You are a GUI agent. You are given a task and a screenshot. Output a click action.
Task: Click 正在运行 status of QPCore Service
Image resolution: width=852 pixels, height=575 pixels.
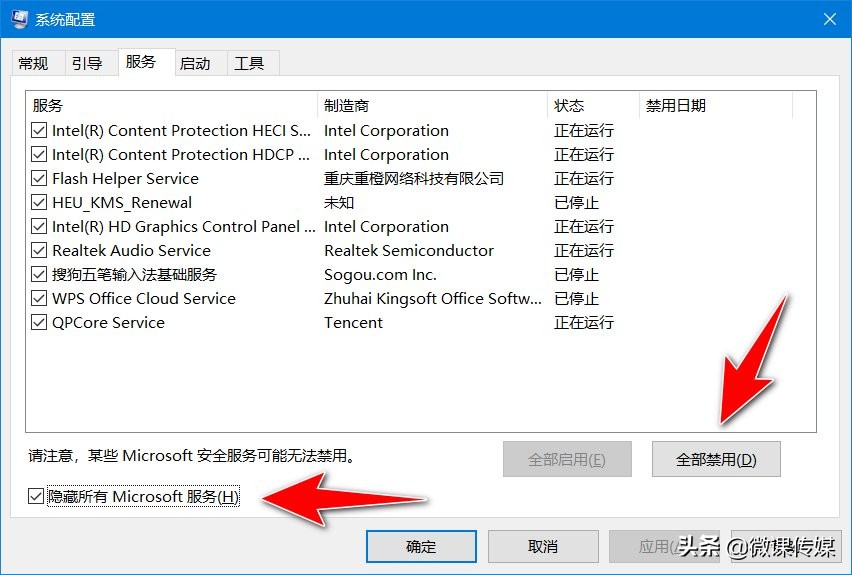pos(584,322)
